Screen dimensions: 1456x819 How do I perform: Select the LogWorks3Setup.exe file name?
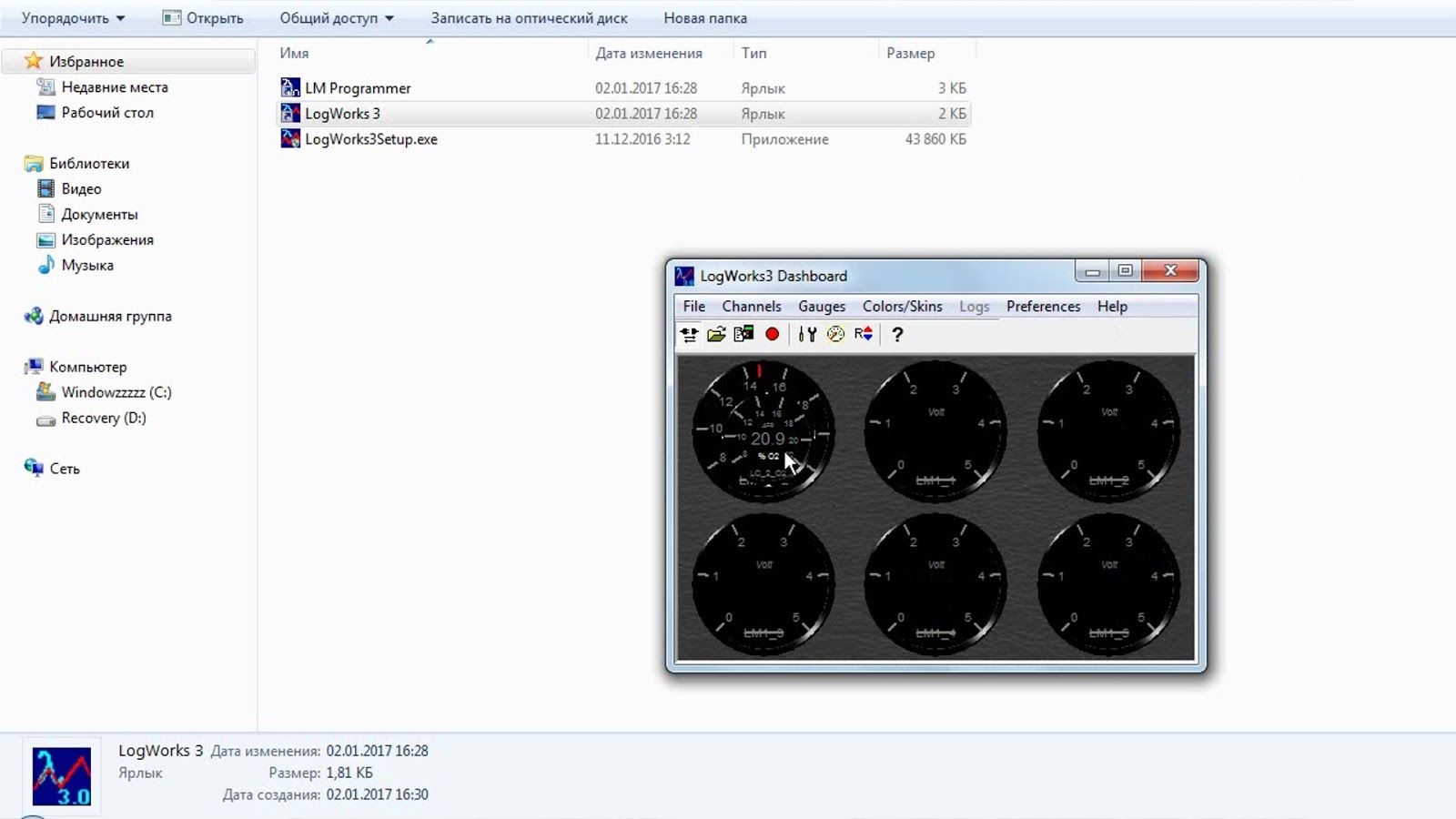click(371, 139)
